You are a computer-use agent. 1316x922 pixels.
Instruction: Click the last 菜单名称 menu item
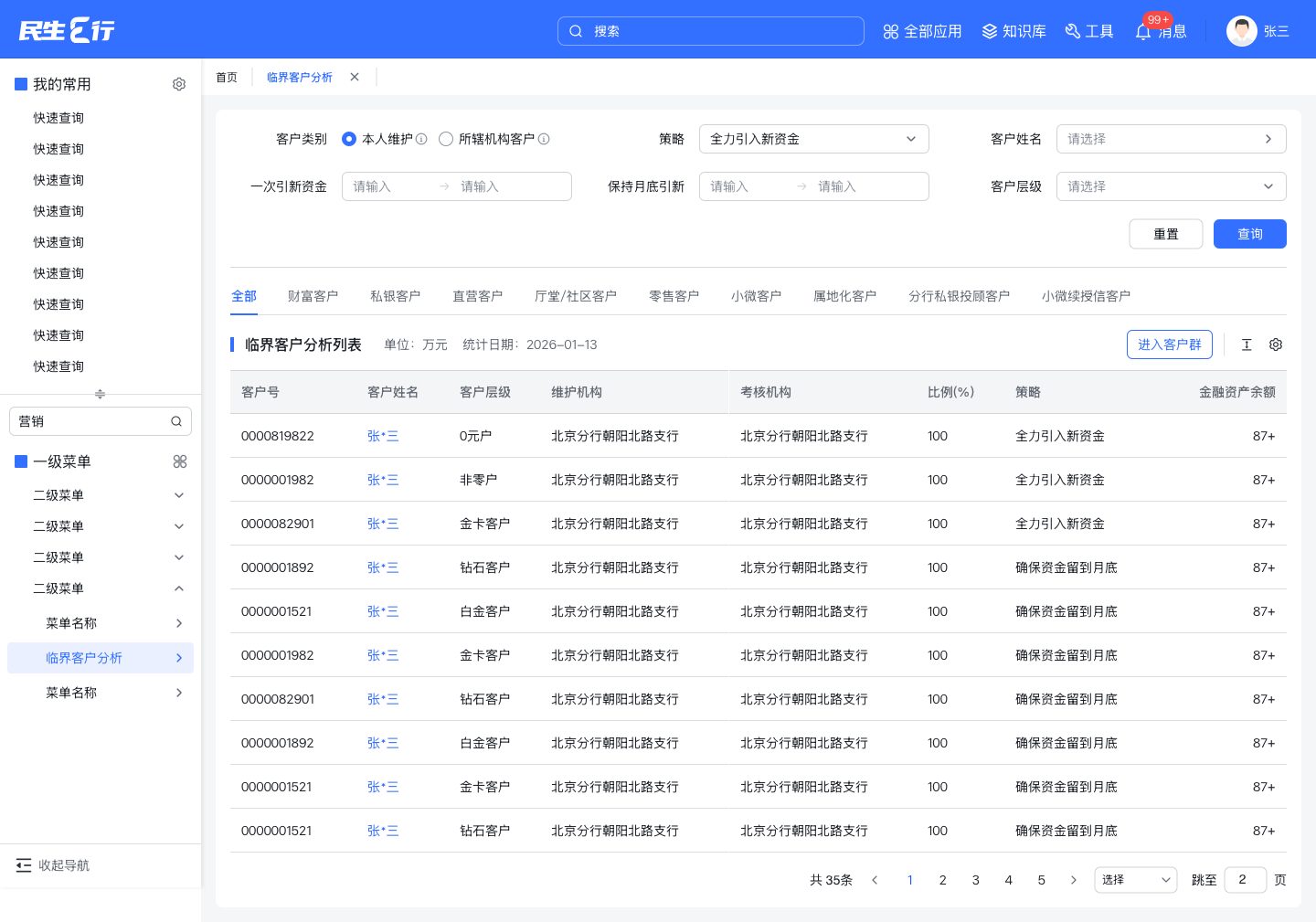tap(101, 693)
